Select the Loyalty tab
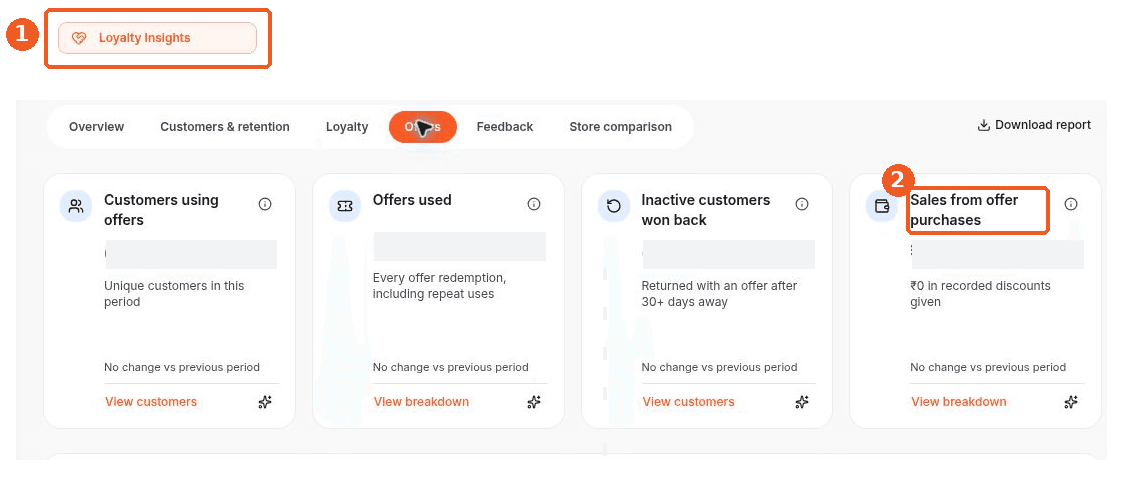The height and width of the screenshot is (480, 1123). (347, 127)
